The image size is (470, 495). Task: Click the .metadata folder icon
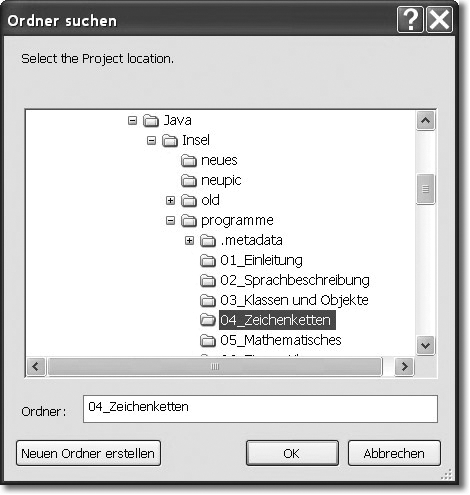[x=208, y=240]
